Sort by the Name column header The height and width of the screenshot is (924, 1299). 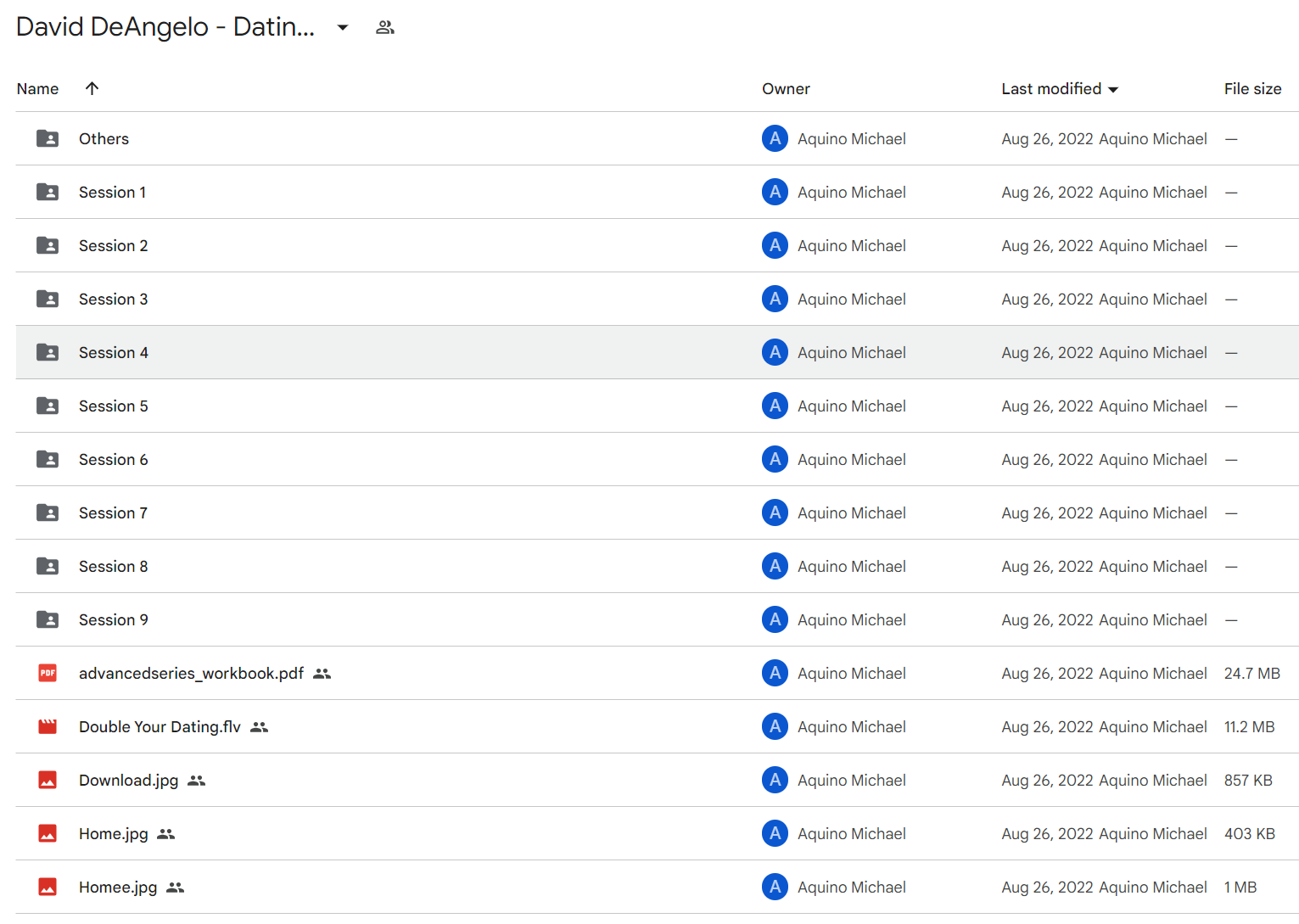37,89
